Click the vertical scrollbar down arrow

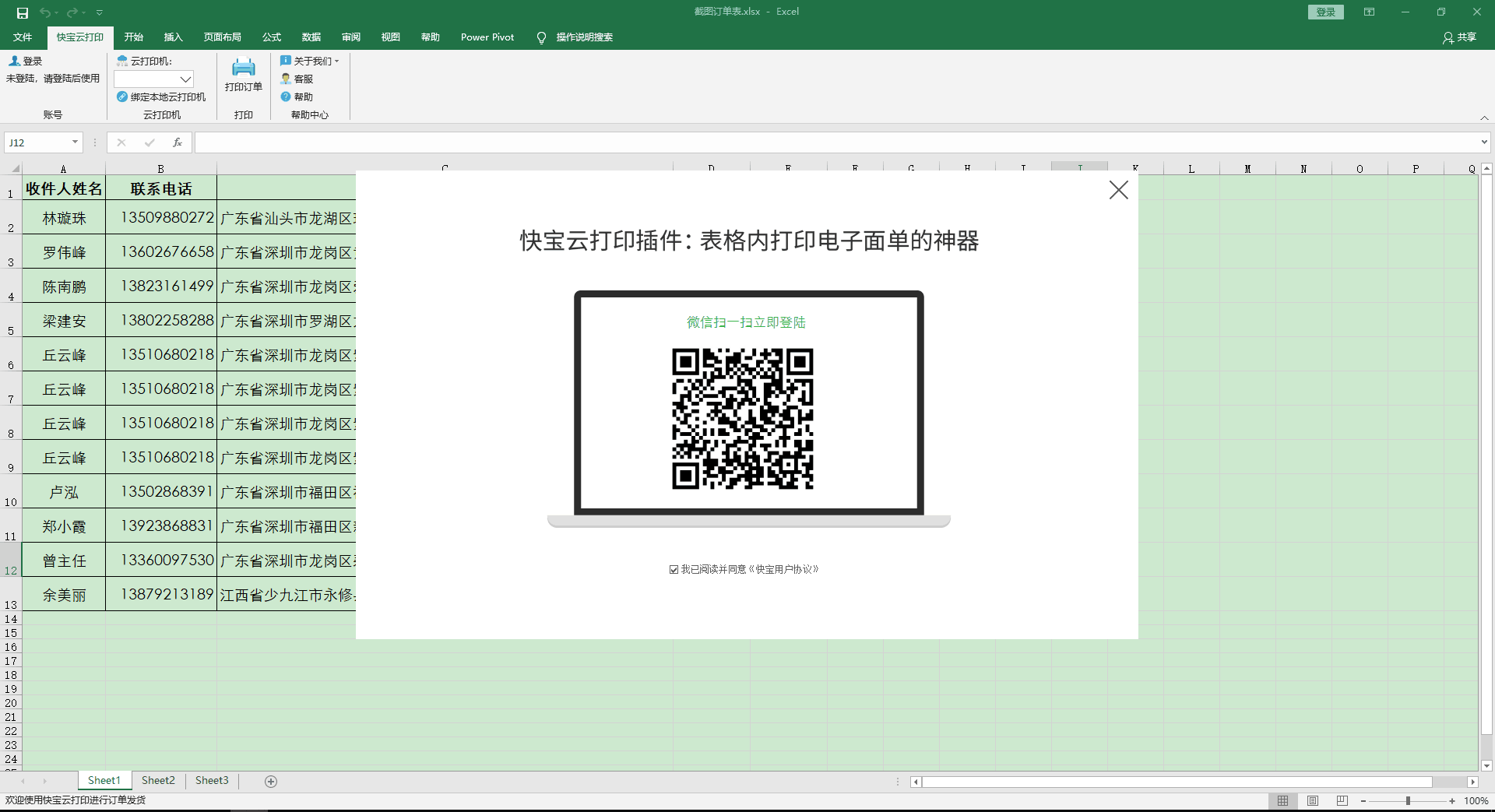1486,766
